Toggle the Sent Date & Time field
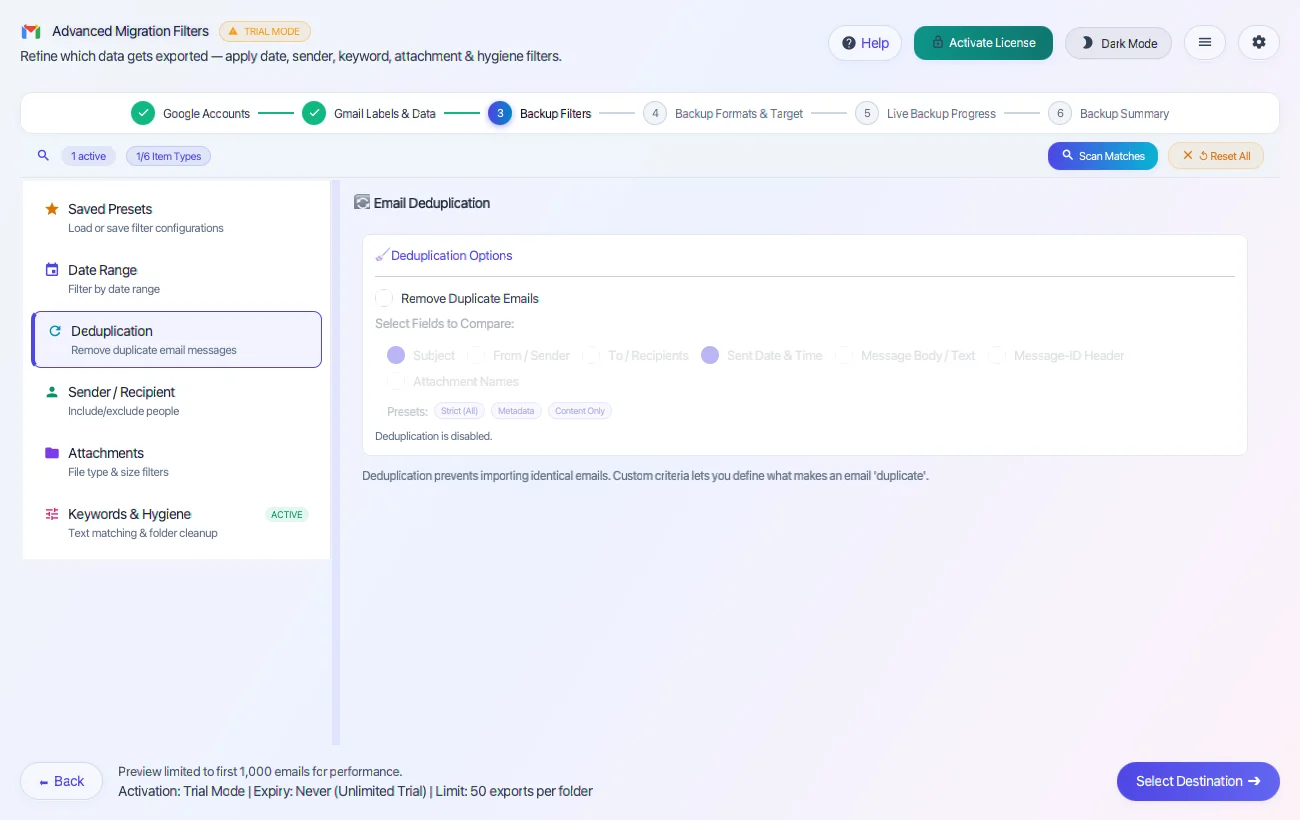 pyautogui.click(x=710, y=355)
